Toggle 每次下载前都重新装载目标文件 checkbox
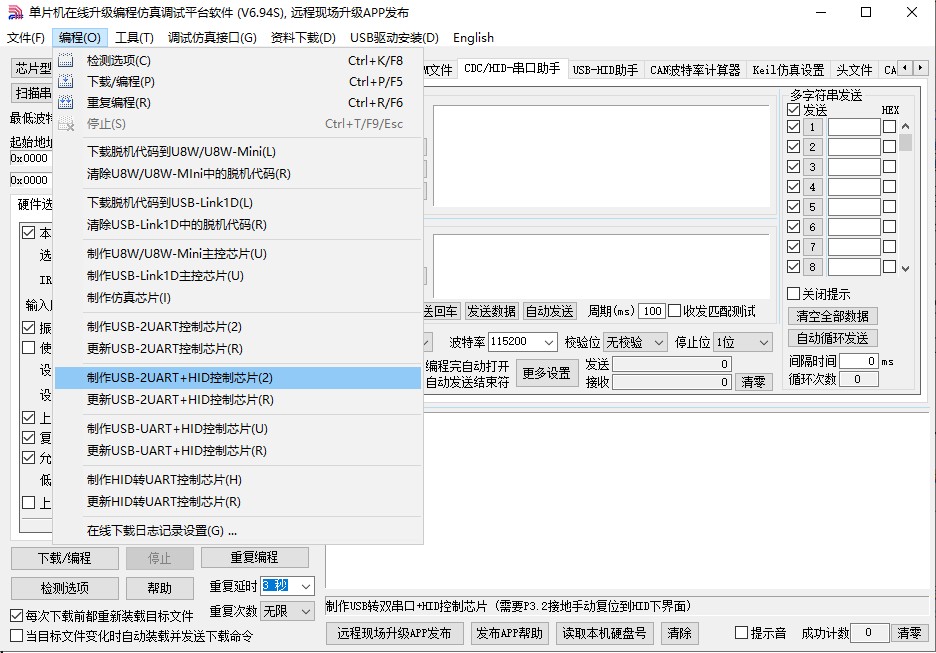936x653 pixels. click(17, 615)
